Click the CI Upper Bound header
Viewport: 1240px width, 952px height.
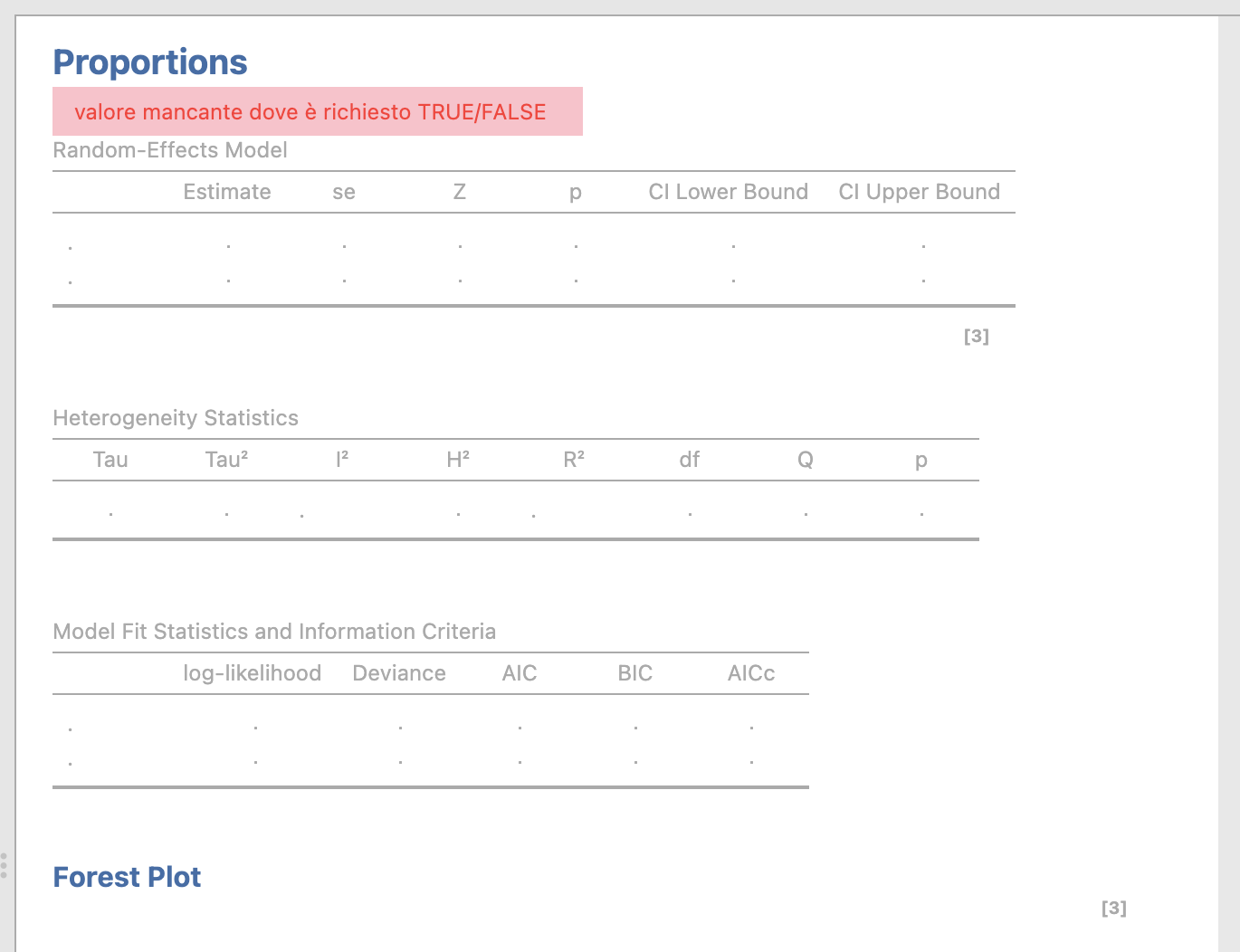pyautogui.click(x=919, y=192)
